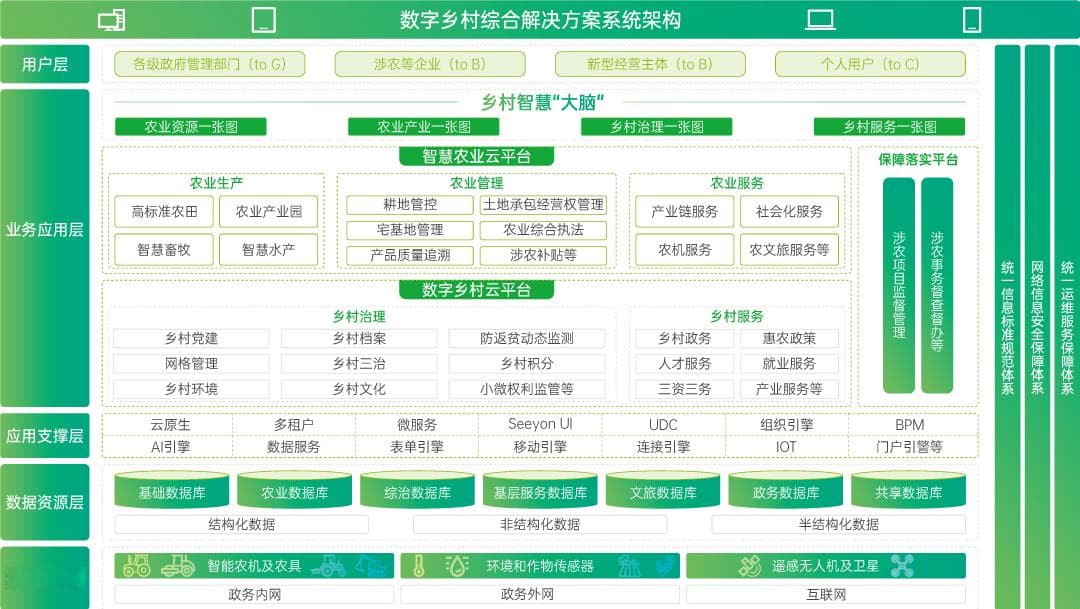Select the 产业链服务 box
The height and width of the screenshot is (609, 1080).
pyautogui.click(x=685, y=211)
